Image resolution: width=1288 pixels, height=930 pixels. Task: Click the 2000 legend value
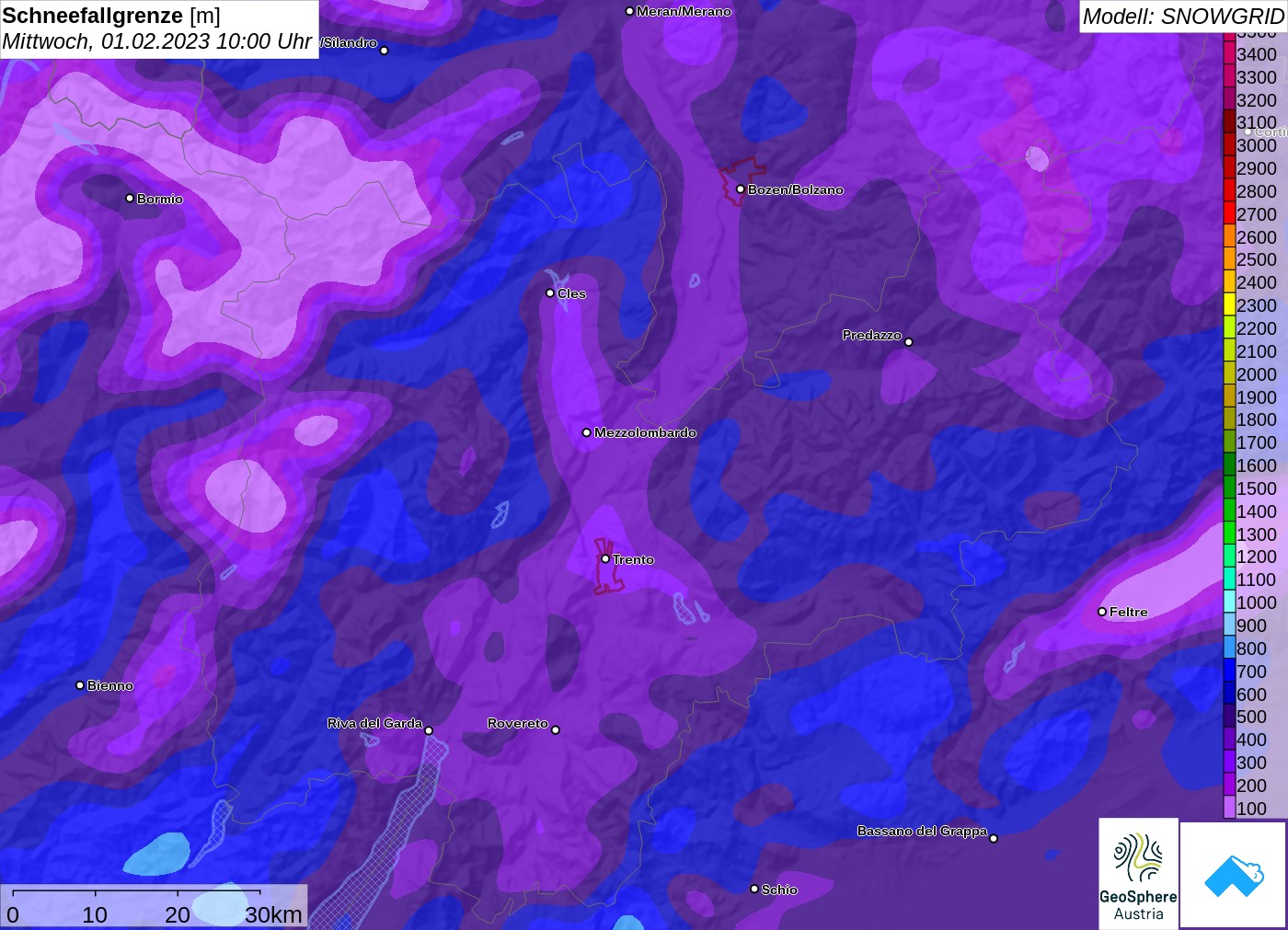1257,373
